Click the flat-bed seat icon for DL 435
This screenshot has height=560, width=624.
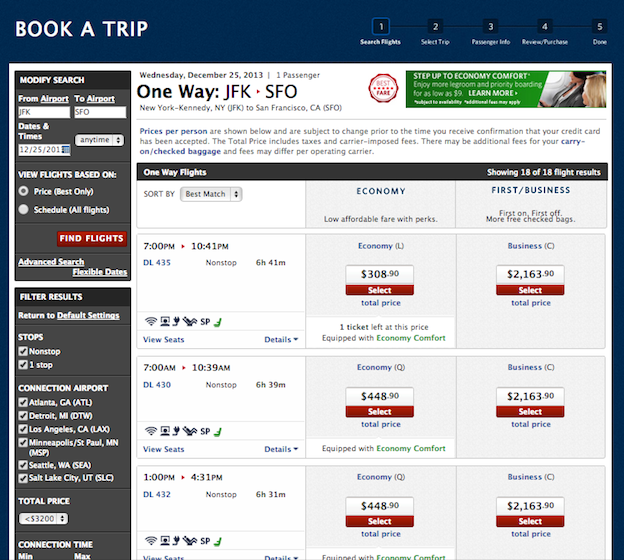tap(189, 321)
